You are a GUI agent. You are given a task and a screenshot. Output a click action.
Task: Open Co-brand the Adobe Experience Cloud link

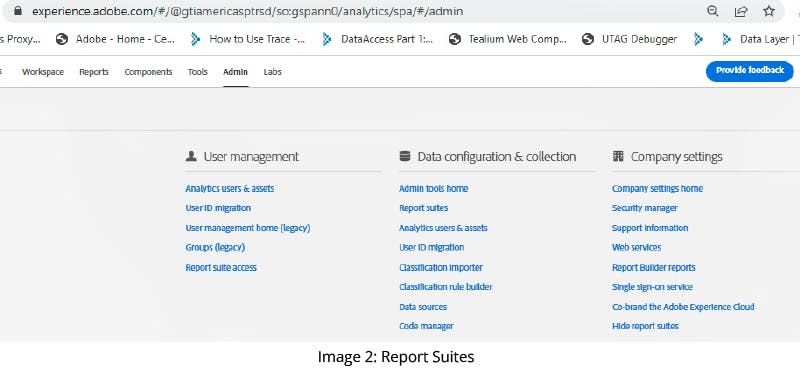click(683, 307)
